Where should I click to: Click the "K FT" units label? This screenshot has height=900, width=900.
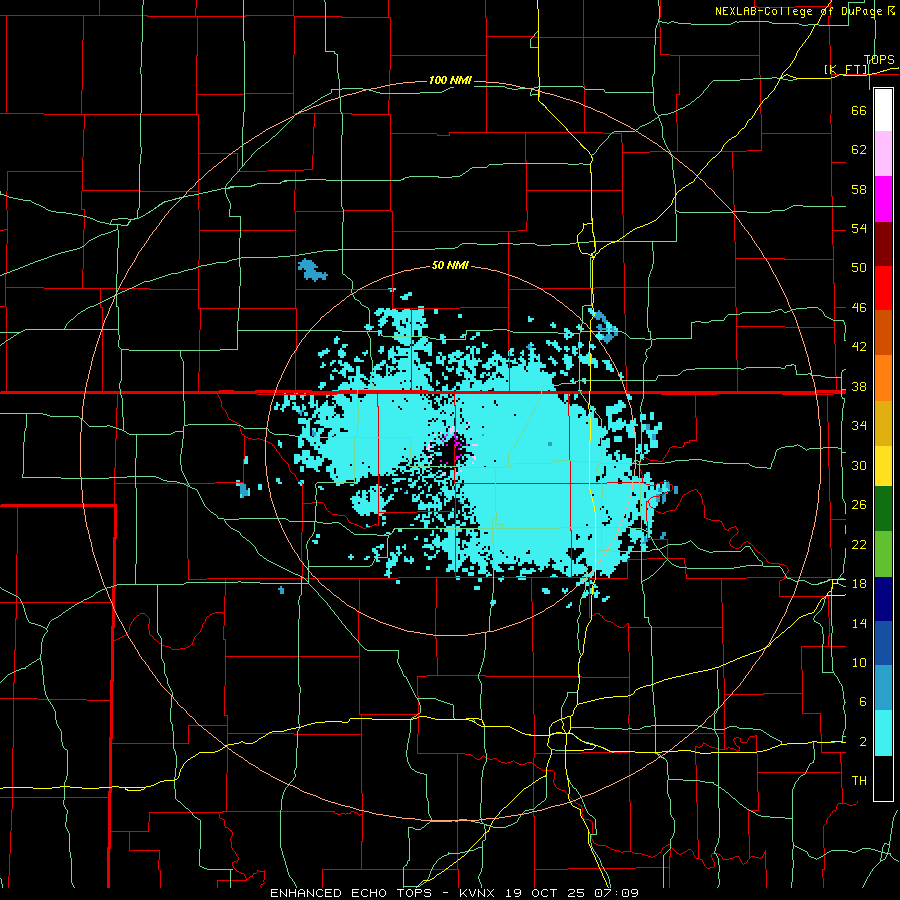(846, 70)
